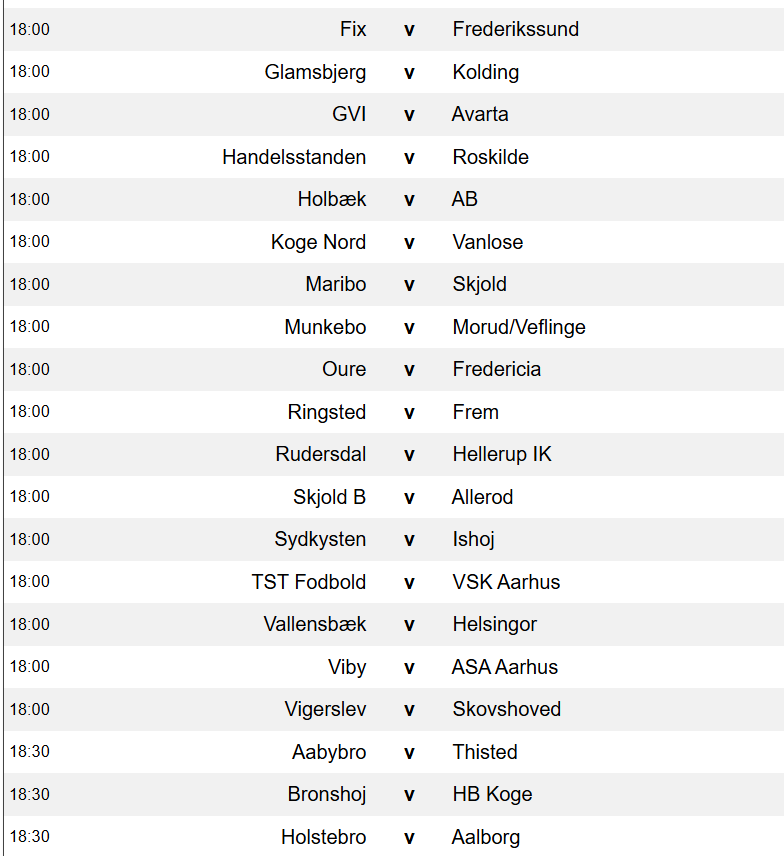
Task: Select Fredericia in the Oure fixture
Action: click(x=496, y=370)
